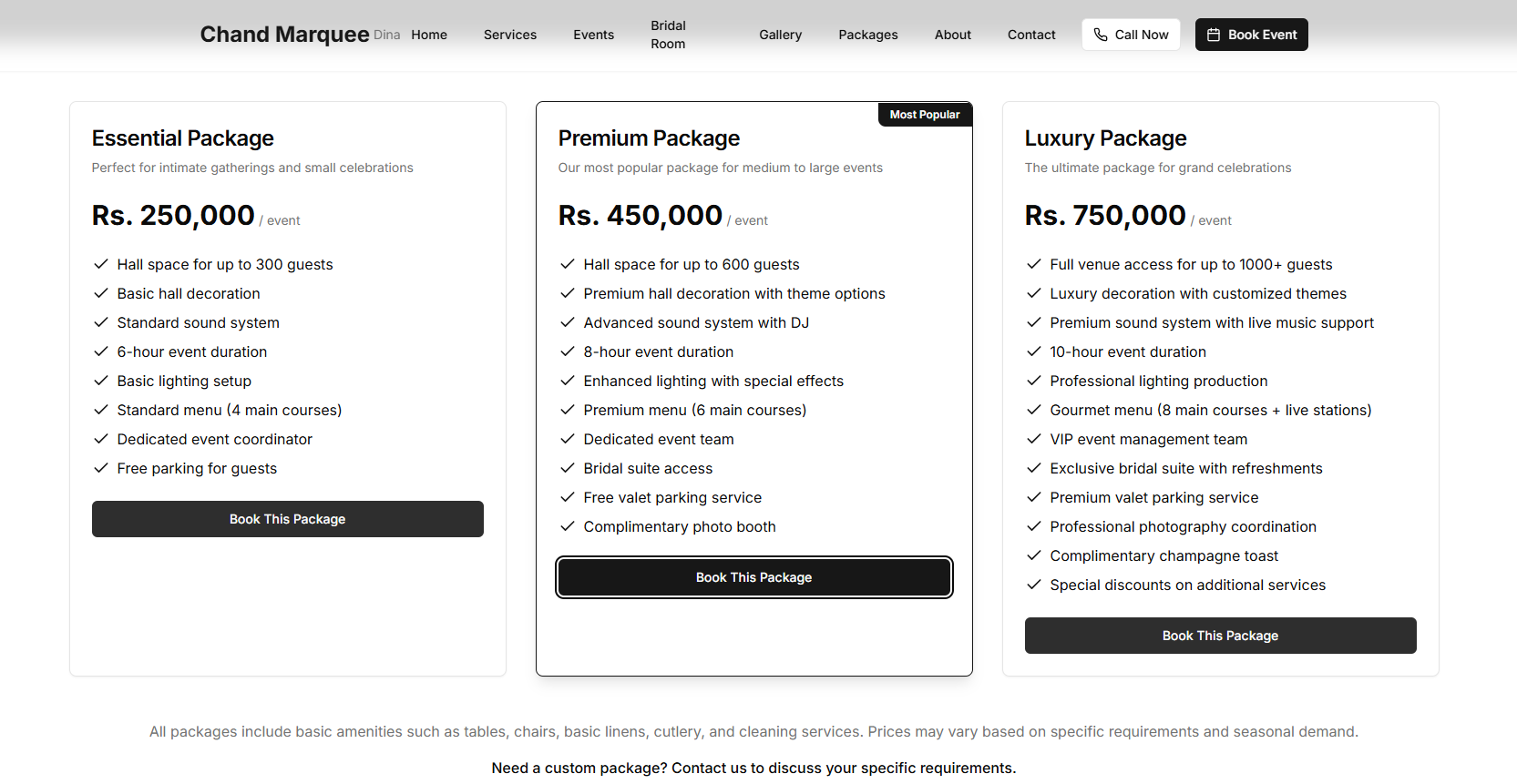Open the Services navigation link

(x=509, y=35)
